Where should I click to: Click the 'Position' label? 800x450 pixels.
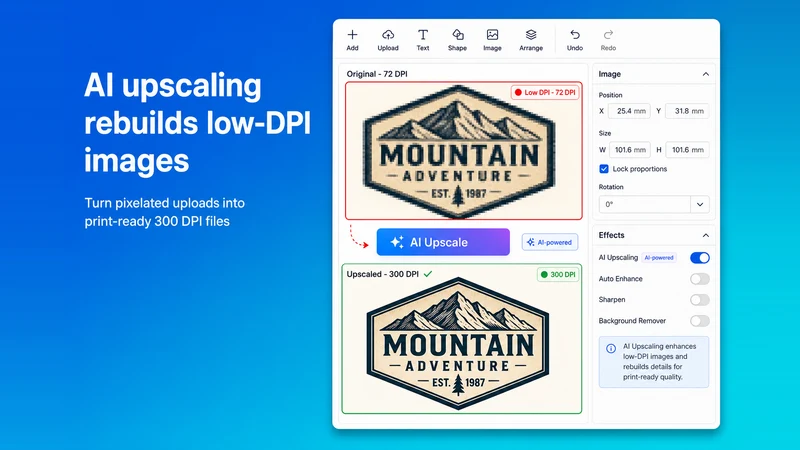[x=610, y=95]
